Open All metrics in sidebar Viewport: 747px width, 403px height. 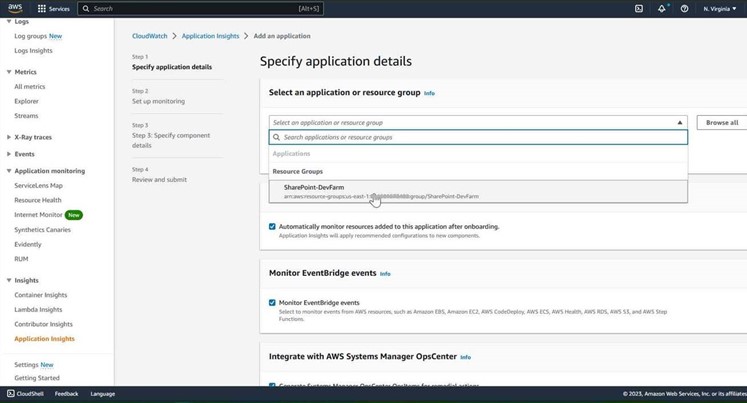point(30,86)
